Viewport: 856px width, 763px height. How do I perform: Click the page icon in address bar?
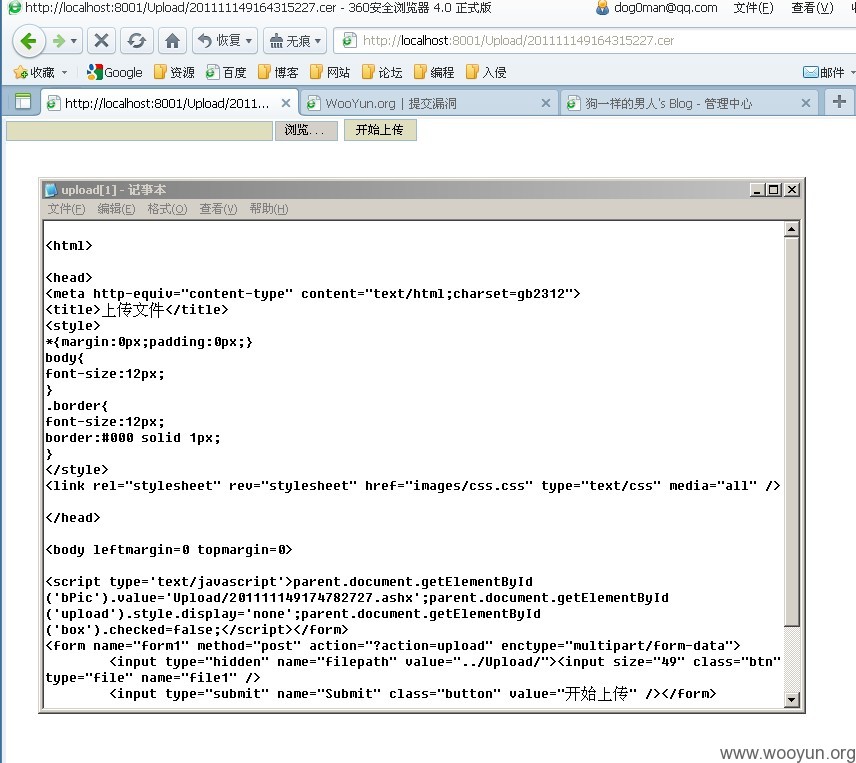348,40
